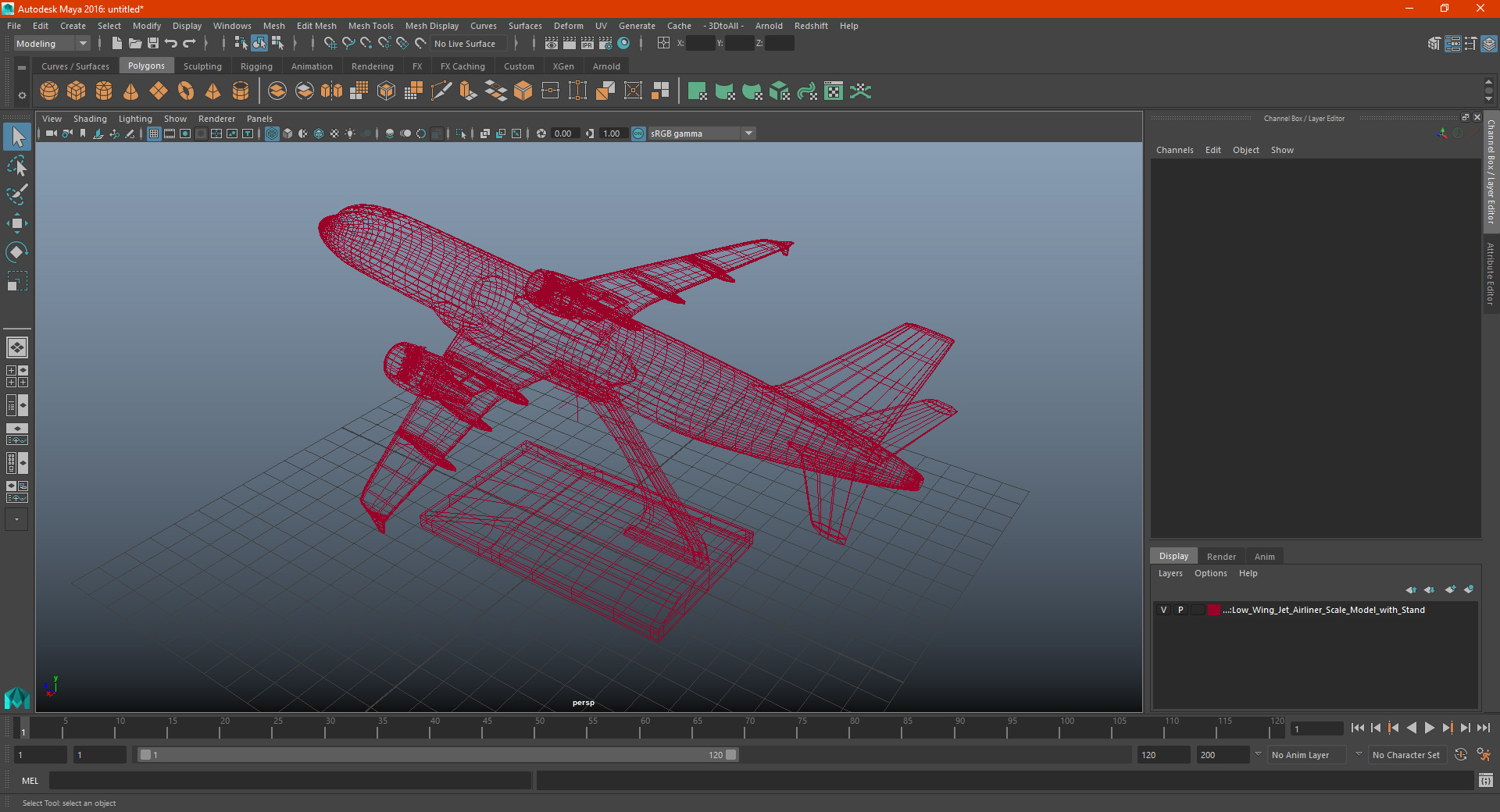Switch to the Sculpting shelf tab
The image size is (1500, 812).
(202, 66)
